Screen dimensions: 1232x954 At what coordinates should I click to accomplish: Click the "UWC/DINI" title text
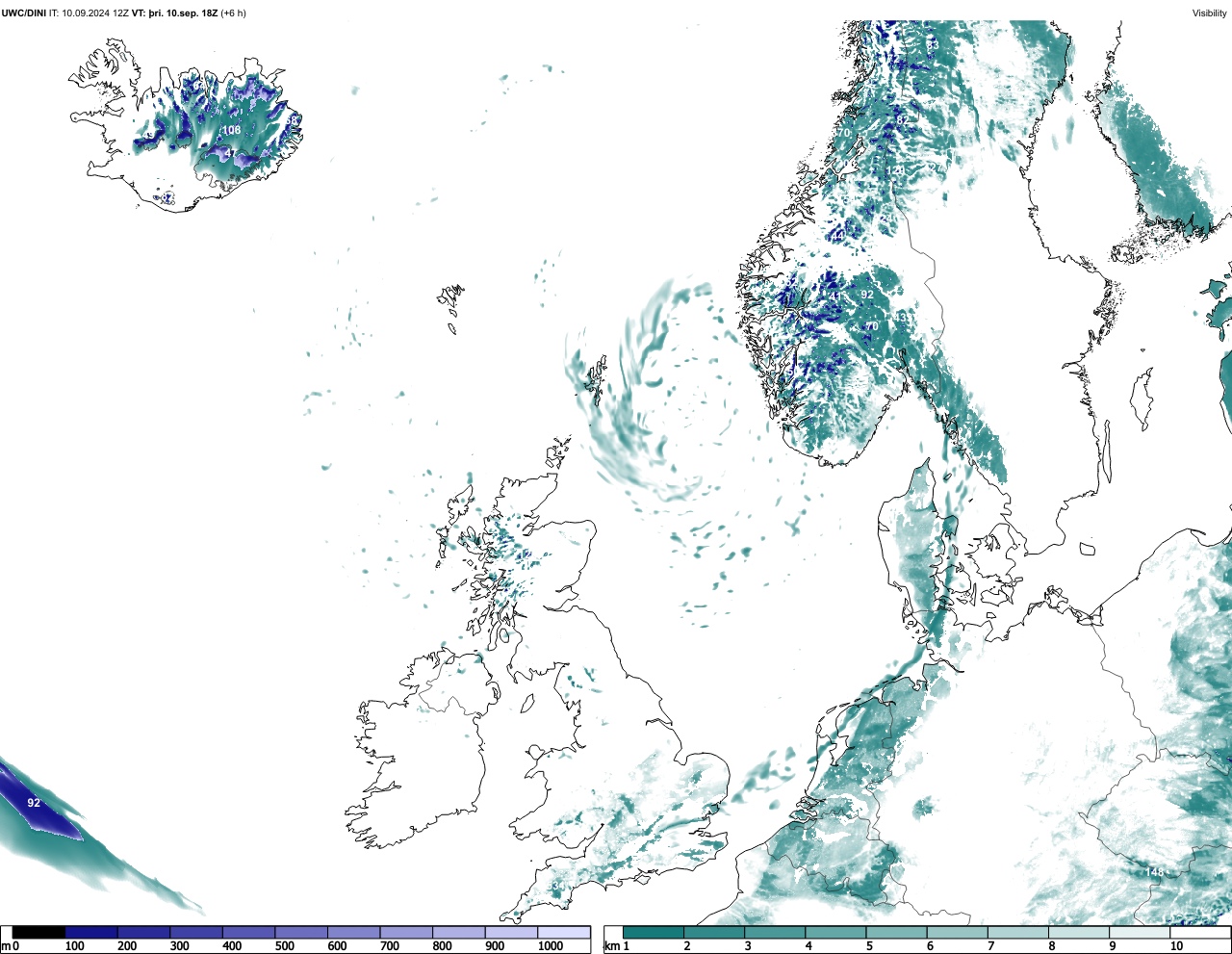(23, 13)
